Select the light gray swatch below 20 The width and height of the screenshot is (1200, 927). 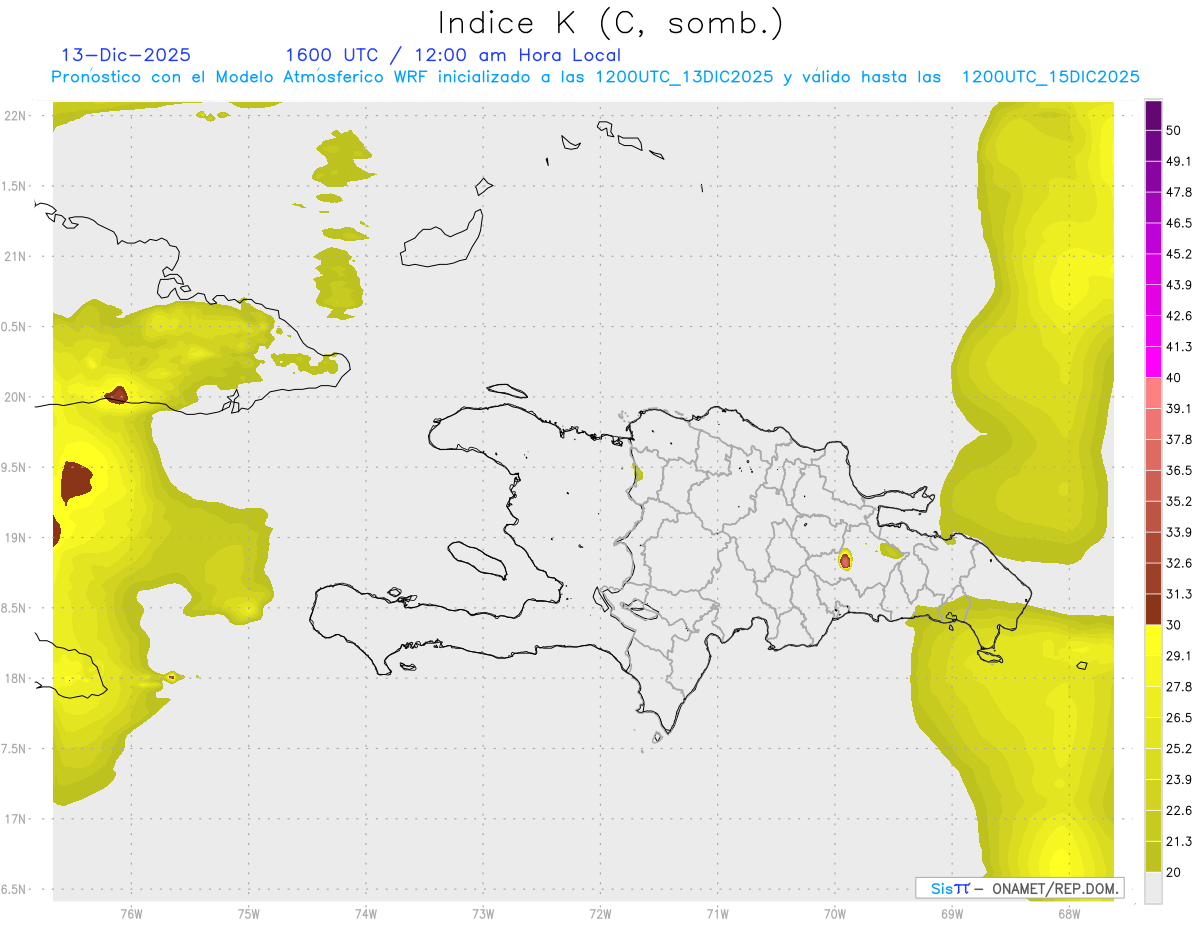1153,887
